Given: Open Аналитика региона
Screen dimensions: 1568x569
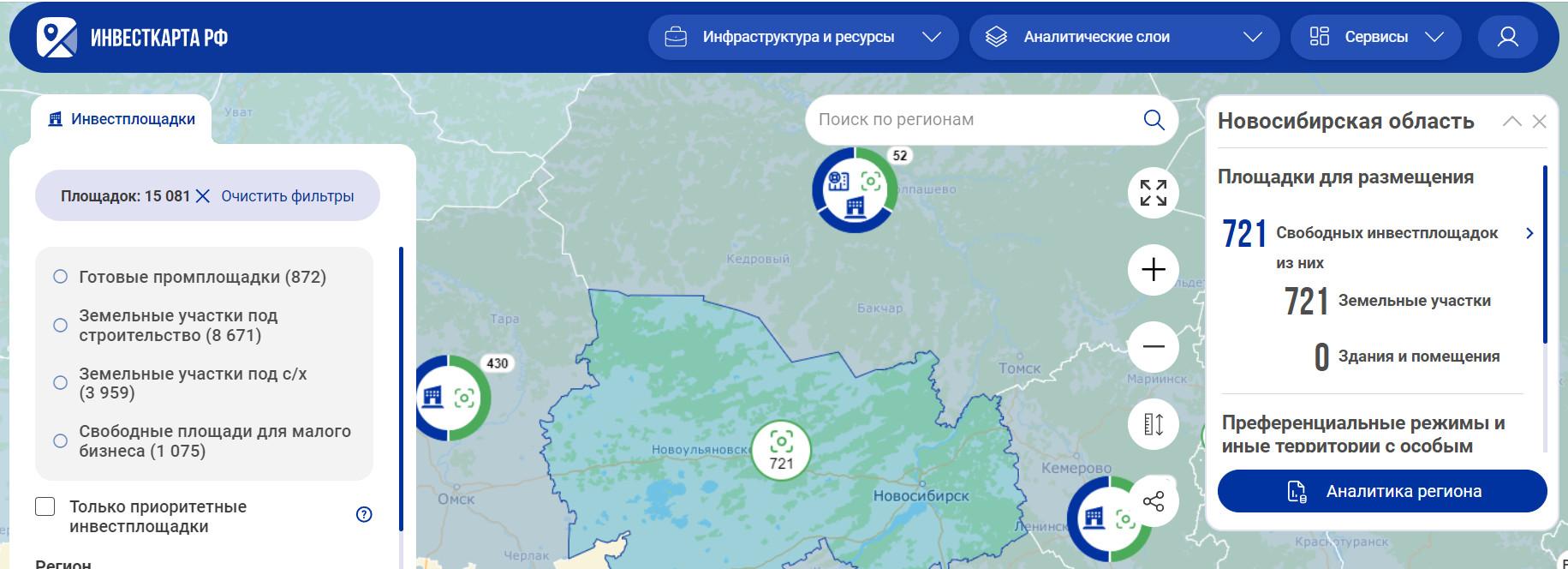Looking at the screenshot, I should coord(1382,492).
